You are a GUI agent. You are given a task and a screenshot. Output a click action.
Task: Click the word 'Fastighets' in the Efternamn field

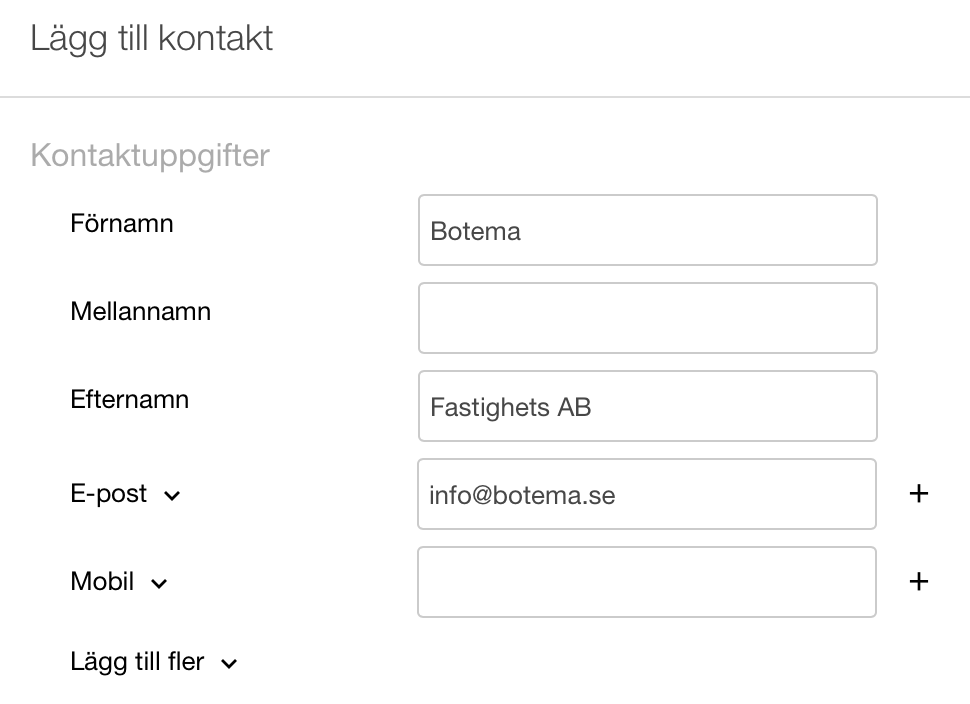point(490,407)
